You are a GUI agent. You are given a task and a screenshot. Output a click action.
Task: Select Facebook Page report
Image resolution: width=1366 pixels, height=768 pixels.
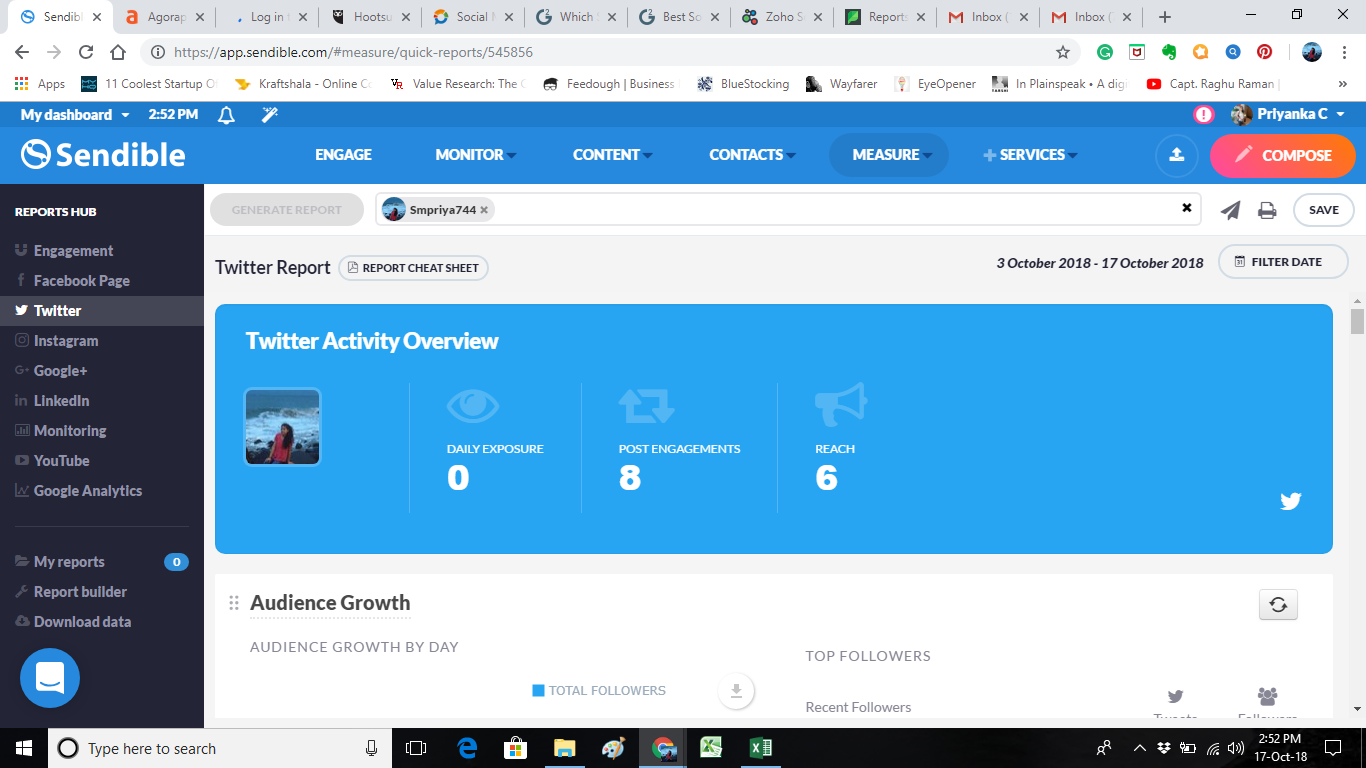pyautogui.click(x=81, y=281)
